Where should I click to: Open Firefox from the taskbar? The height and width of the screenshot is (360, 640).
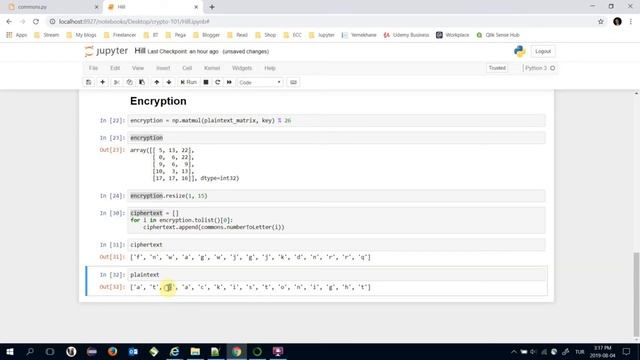coord(112,351)
